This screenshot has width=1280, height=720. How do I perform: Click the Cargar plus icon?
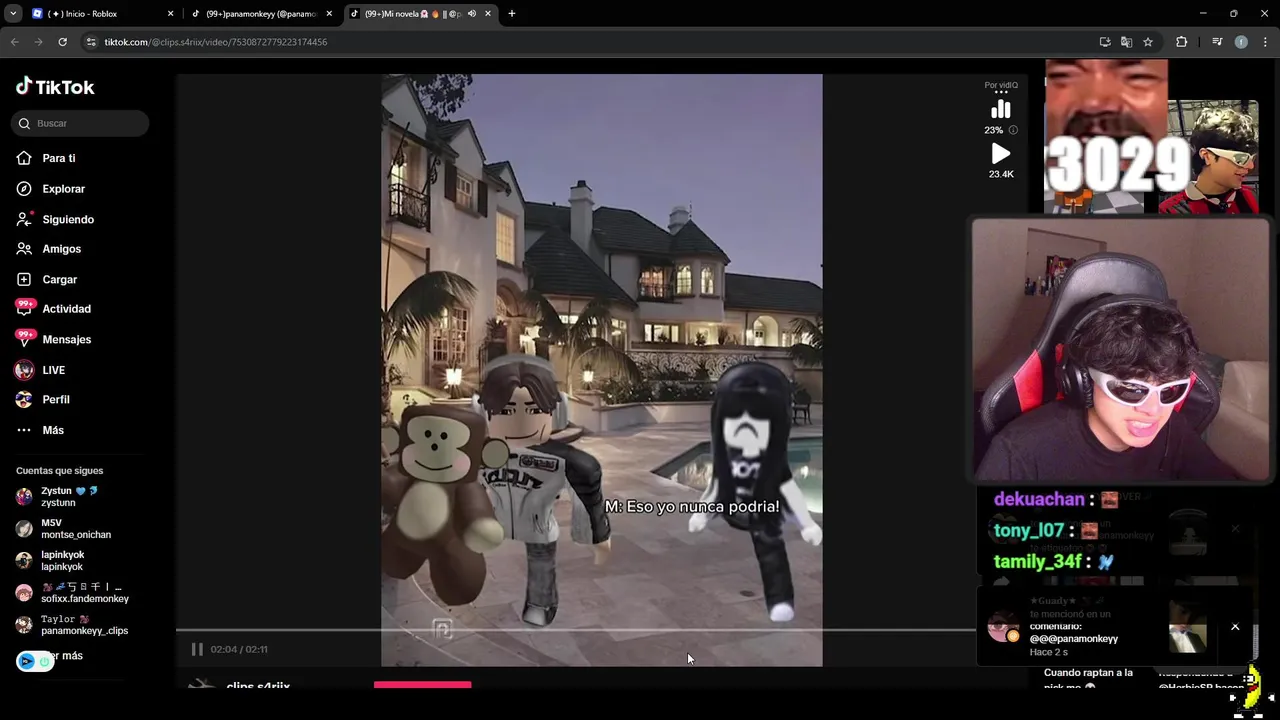[x=24, y=280]
